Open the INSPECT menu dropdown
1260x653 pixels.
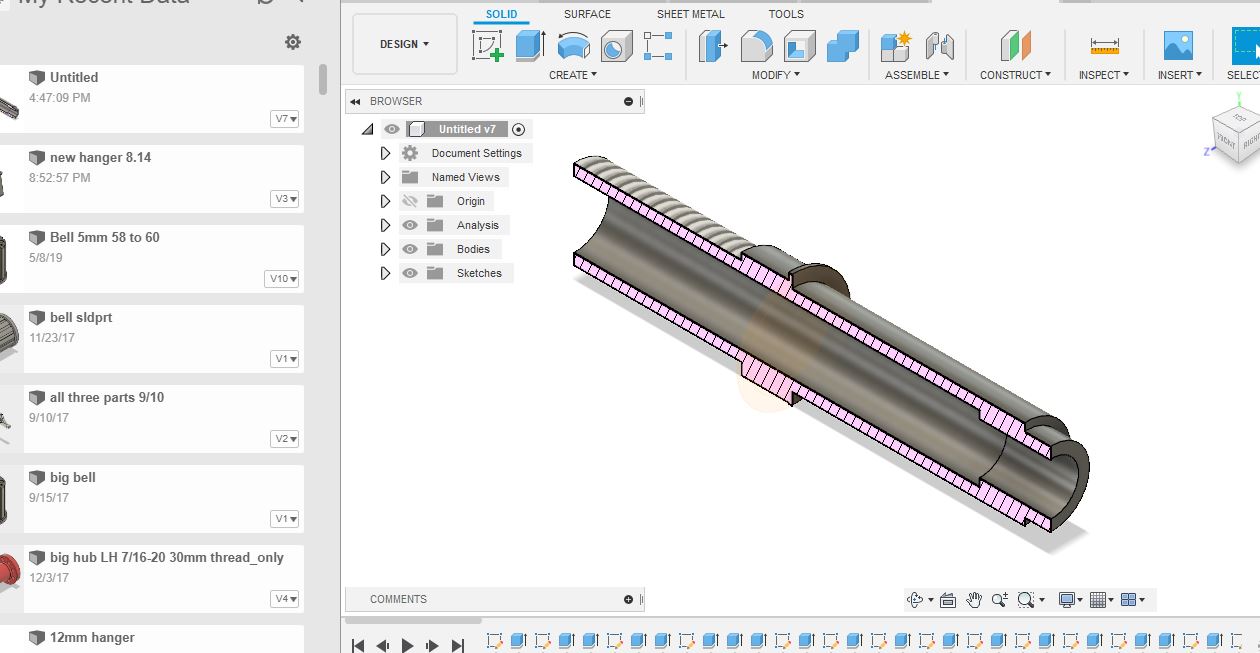1104,75
